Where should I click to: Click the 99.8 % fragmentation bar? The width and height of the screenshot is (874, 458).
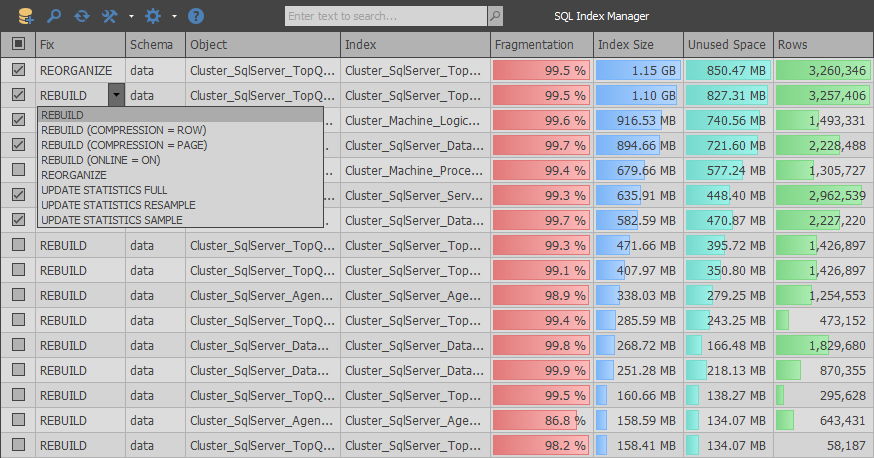[x=541, y=345]
